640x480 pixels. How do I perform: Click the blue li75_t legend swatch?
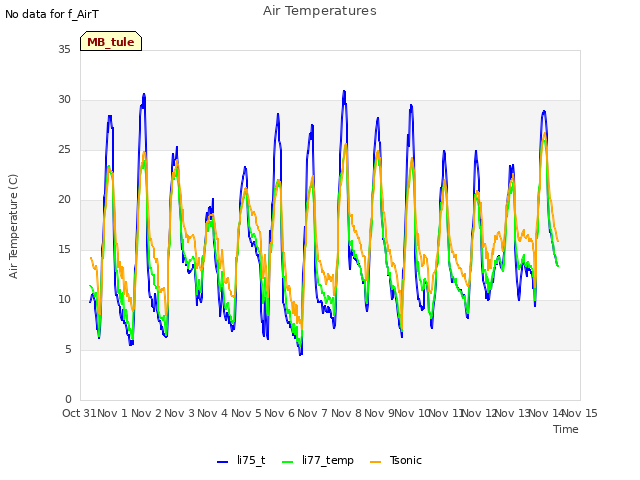tap(222, 462)
